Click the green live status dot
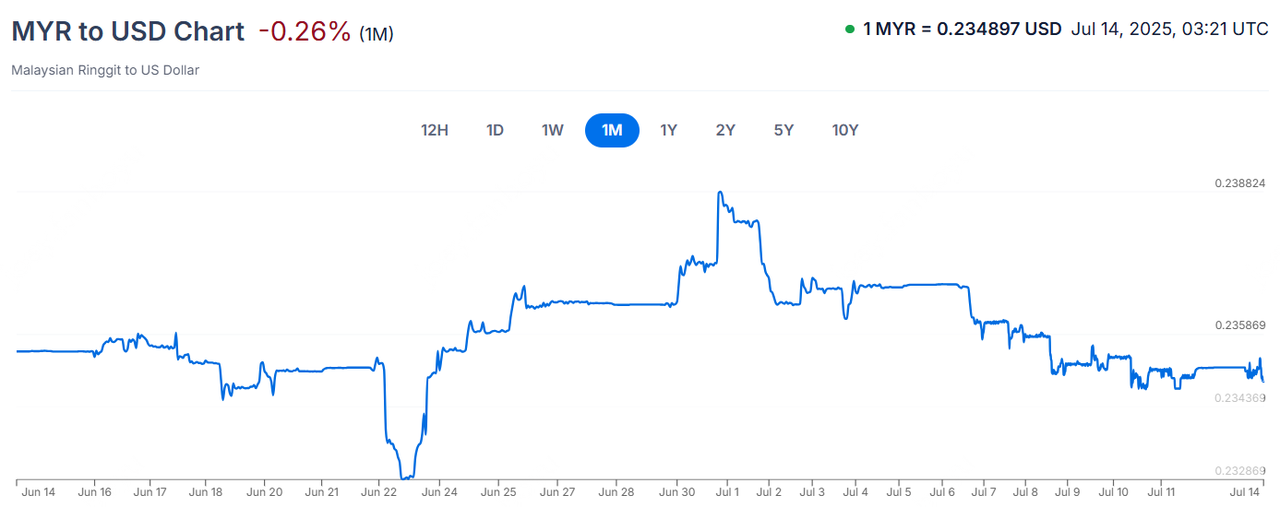This screenshot has height=507, width=1280. (850, 29)
